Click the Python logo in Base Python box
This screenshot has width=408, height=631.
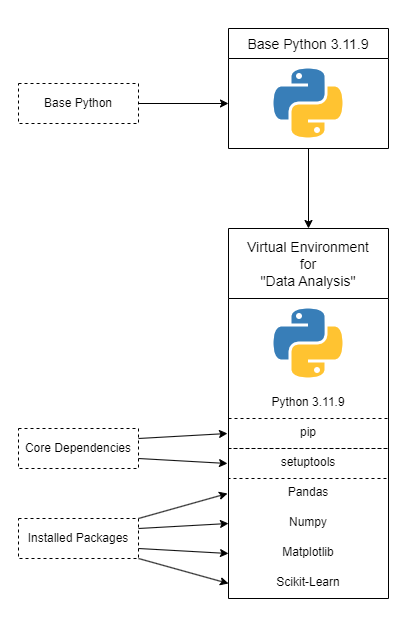(308, 103)
